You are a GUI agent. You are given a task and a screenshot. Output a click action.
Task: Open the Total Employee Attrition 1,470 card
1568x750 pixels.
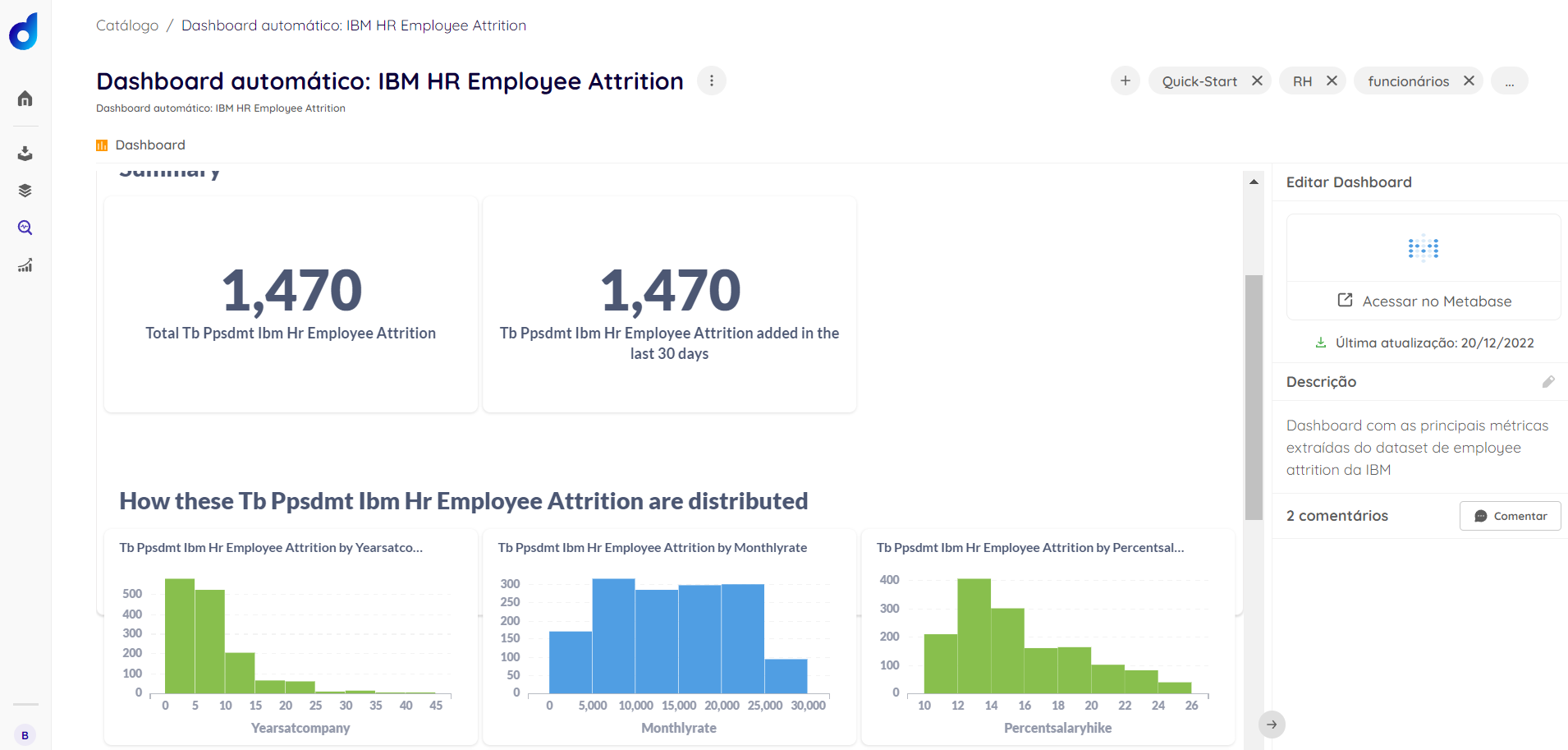[291, 304]
